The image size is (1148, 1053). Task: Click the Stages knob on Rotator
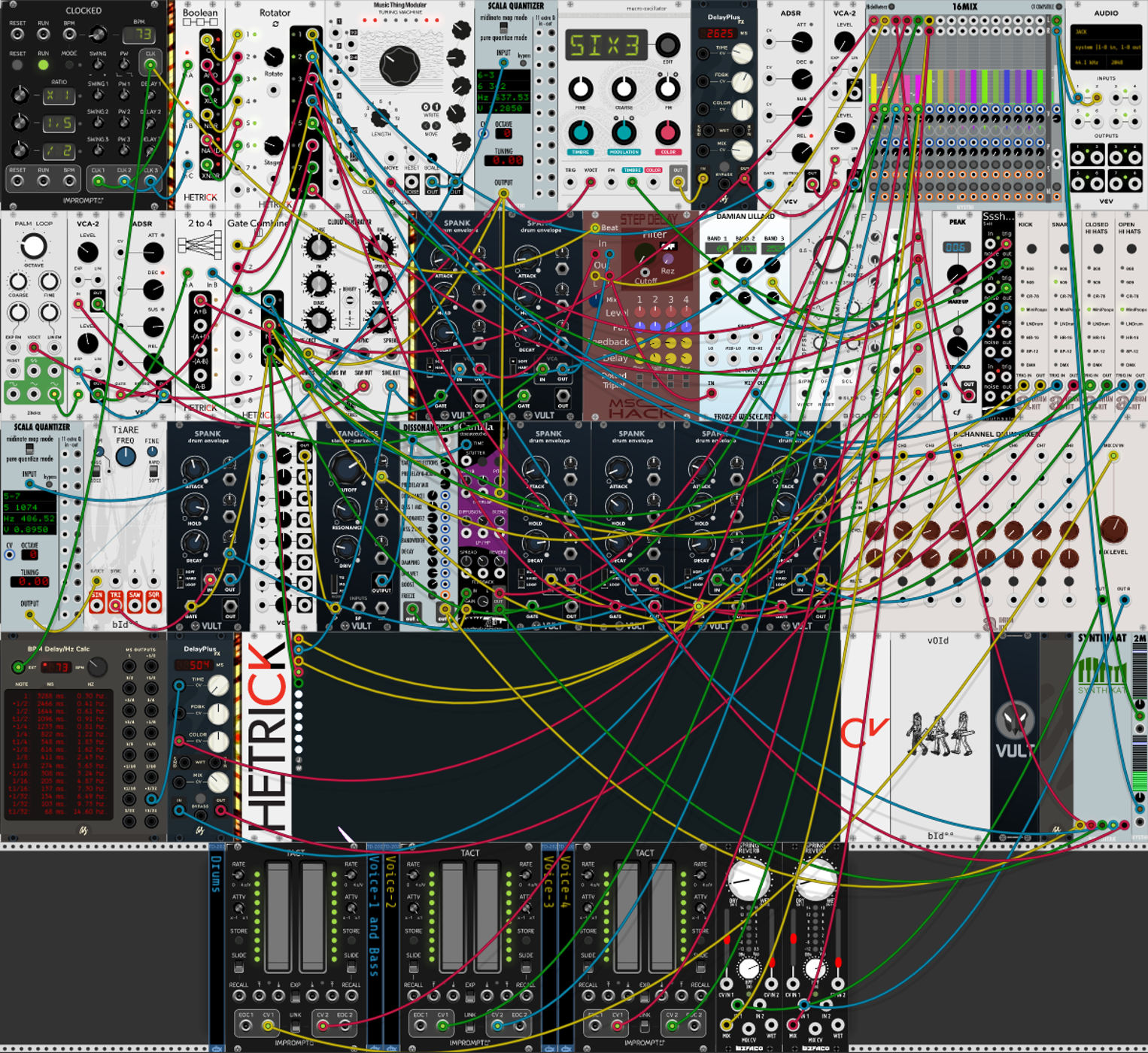(273, 145)
